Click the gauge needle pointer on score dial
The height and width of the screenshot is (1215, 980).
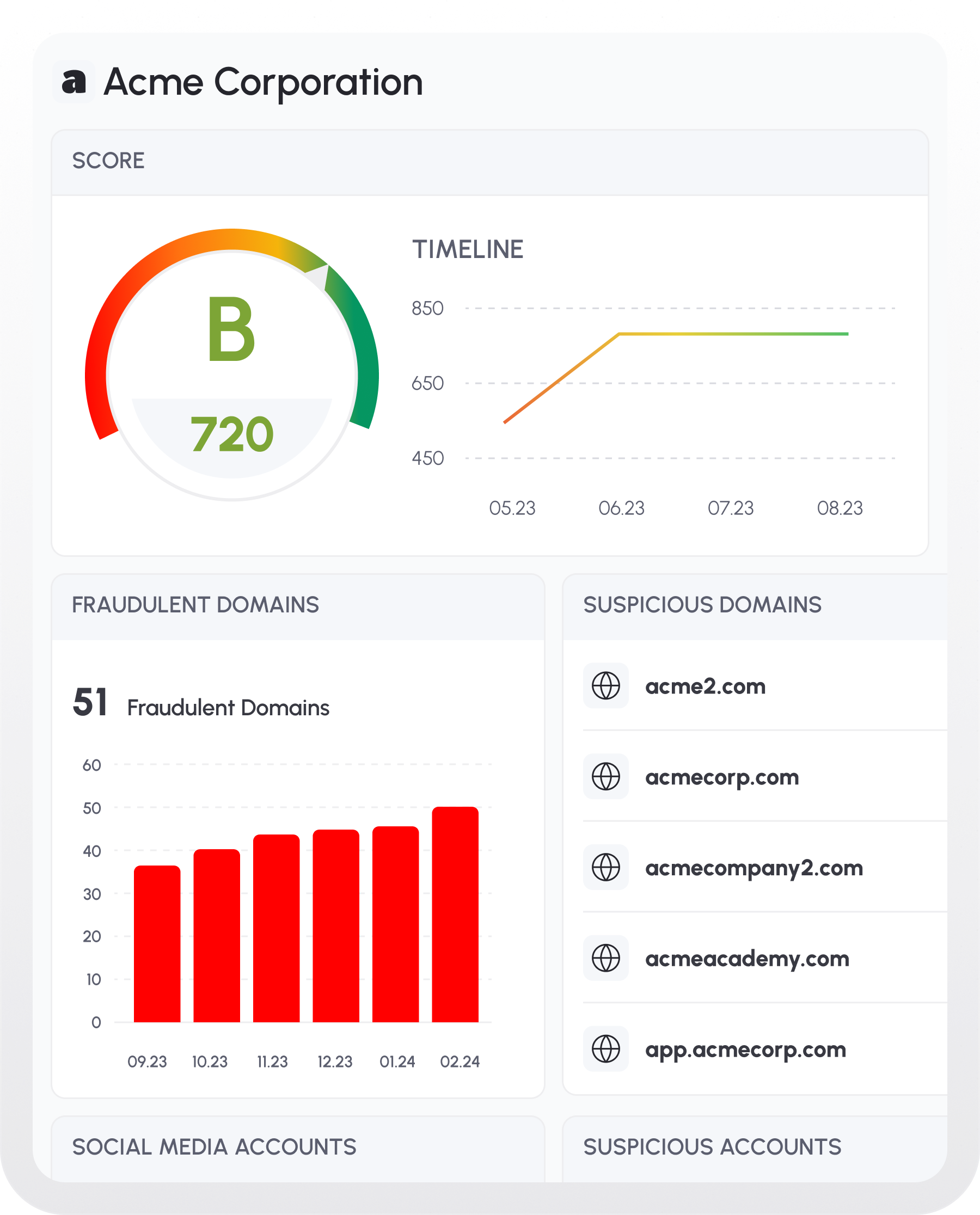click(x=320, y=276)
